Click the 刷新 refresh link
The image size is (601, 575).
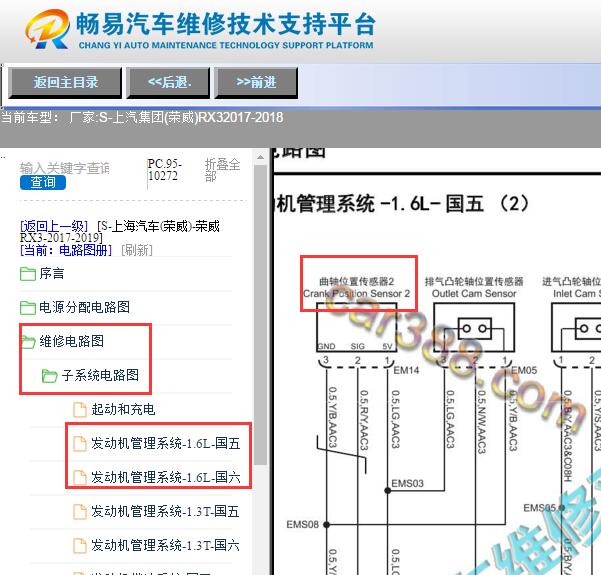coord(137,250)
